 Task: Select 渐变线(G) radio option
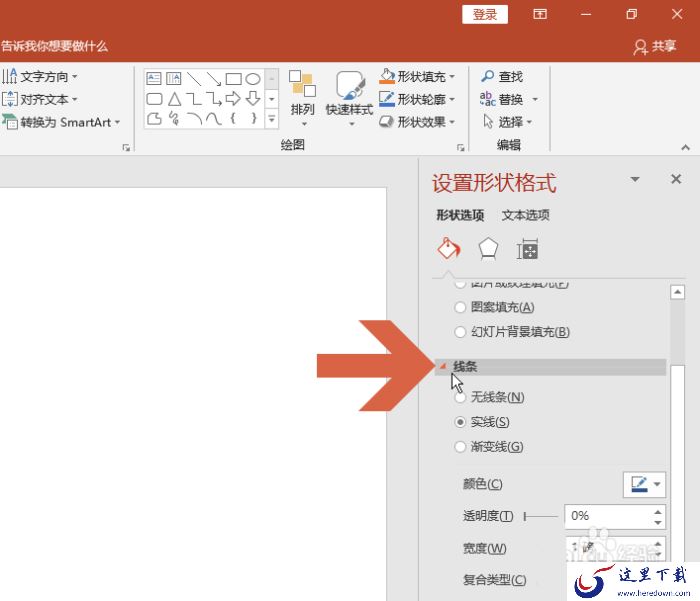pyautogui.click(x=488, y=447)
